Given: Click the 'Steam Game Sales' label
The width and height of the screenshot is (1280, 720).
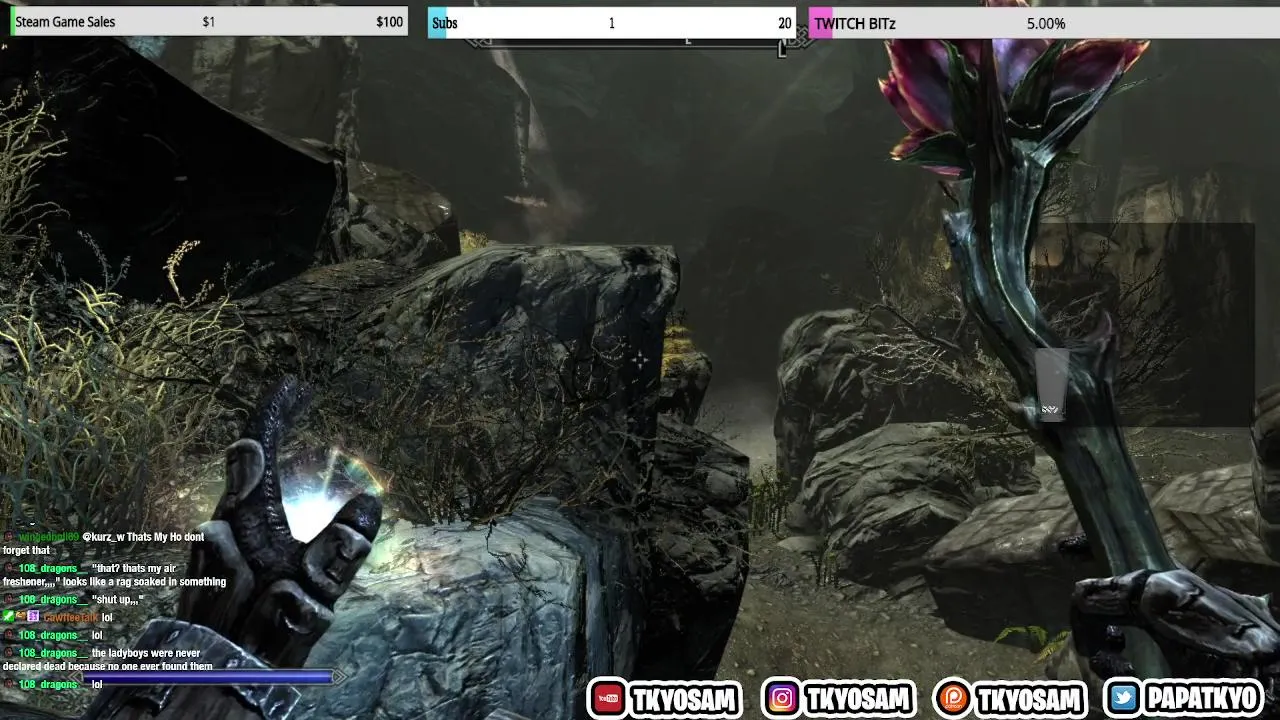Looking at the screenshot, I should click(x=65, y=22).
